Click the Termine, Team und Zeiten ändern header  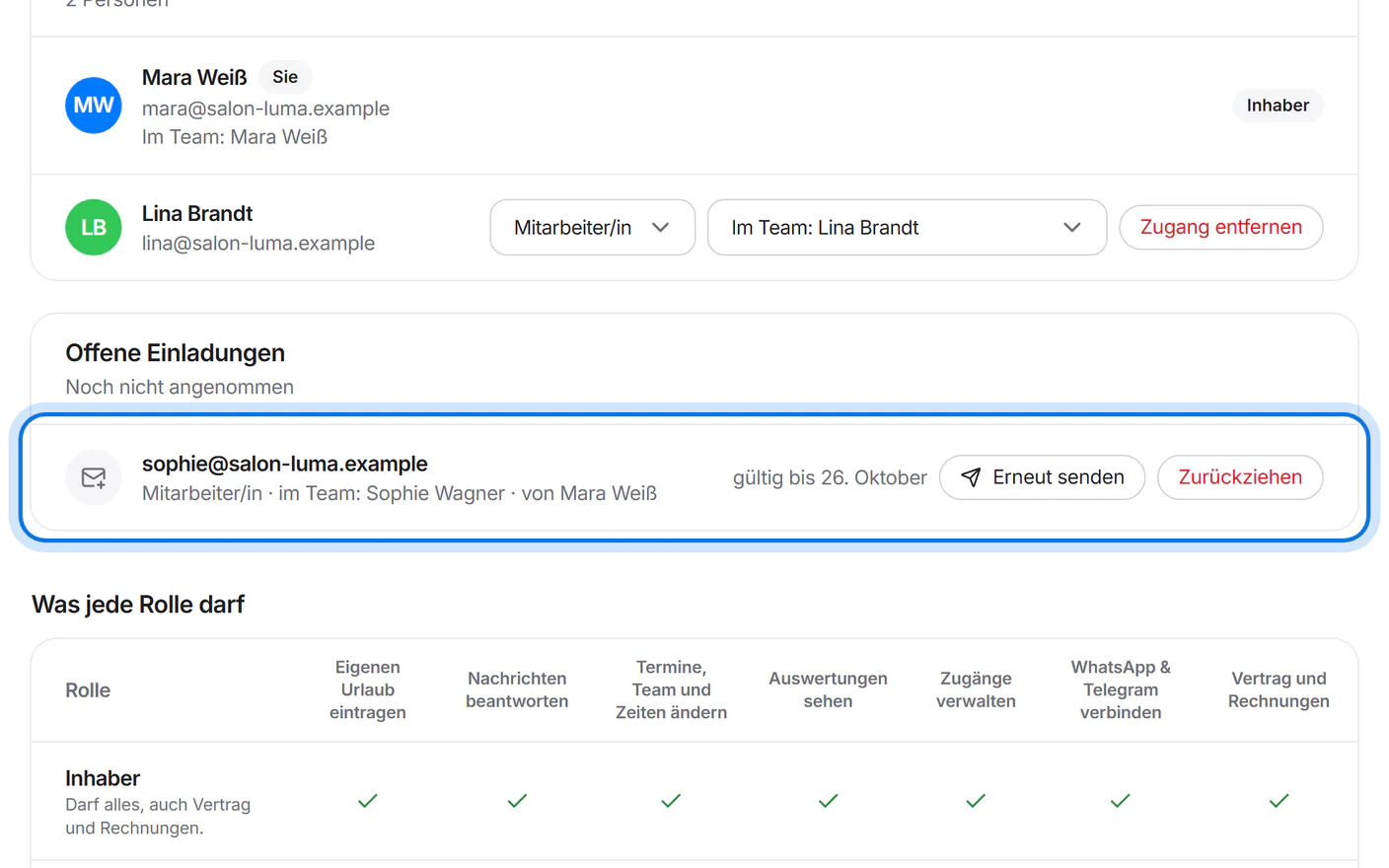pyautogui.click(x=671, y=690)
